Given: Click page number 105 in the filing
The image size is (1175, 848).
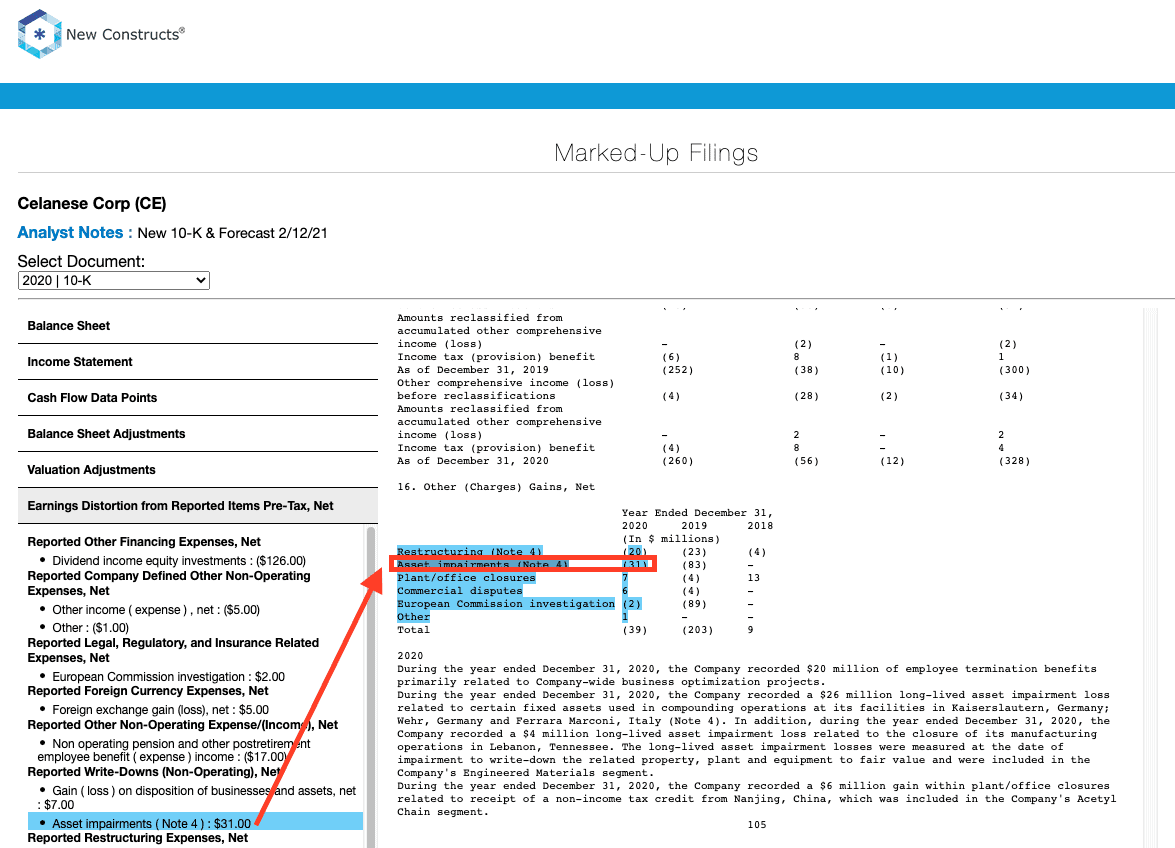Looking at the screenshot, I should (757, 825).
